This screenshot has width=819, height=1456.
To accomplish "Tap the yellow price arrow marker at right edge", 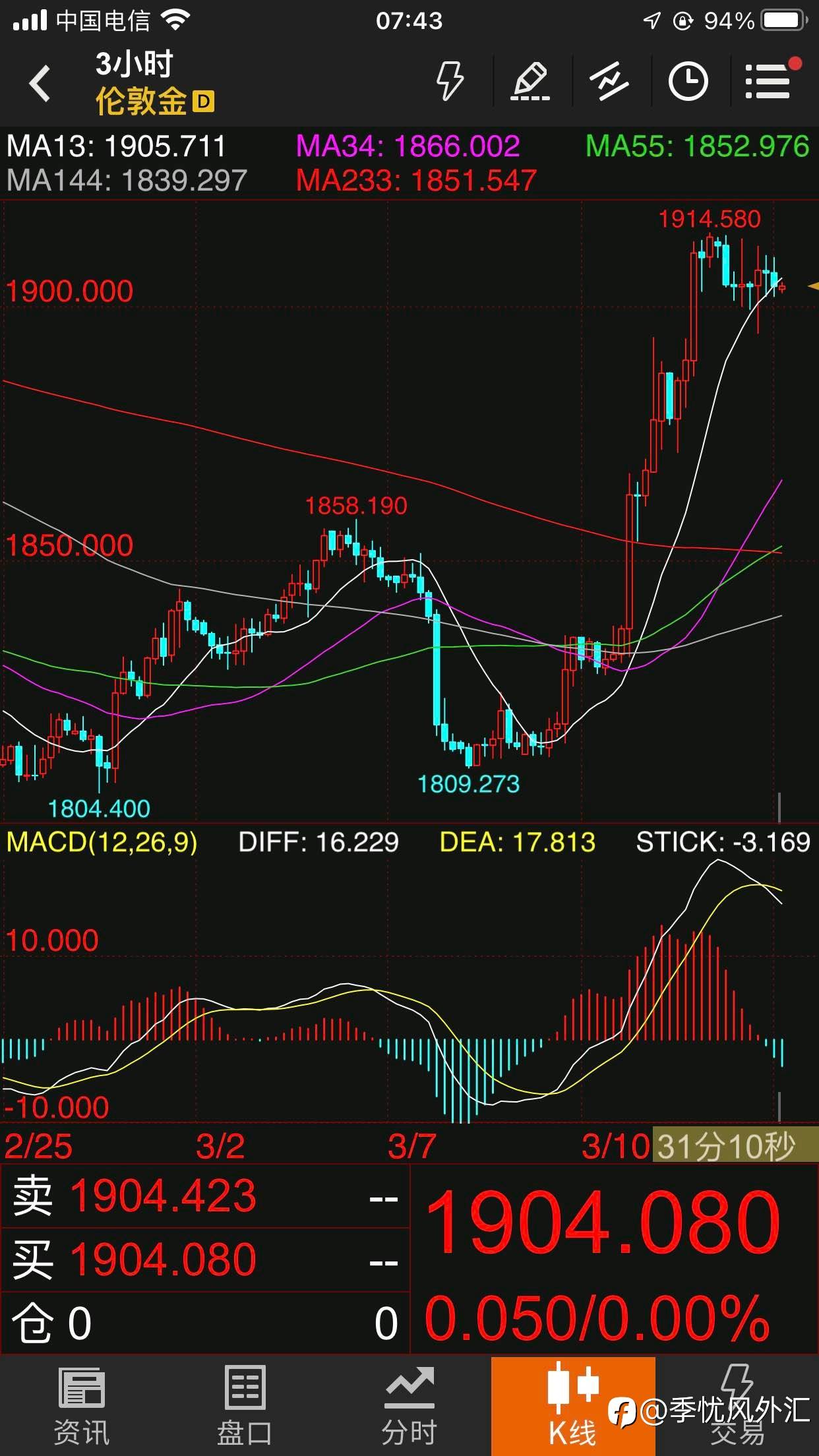I will [x=813, y=286].
